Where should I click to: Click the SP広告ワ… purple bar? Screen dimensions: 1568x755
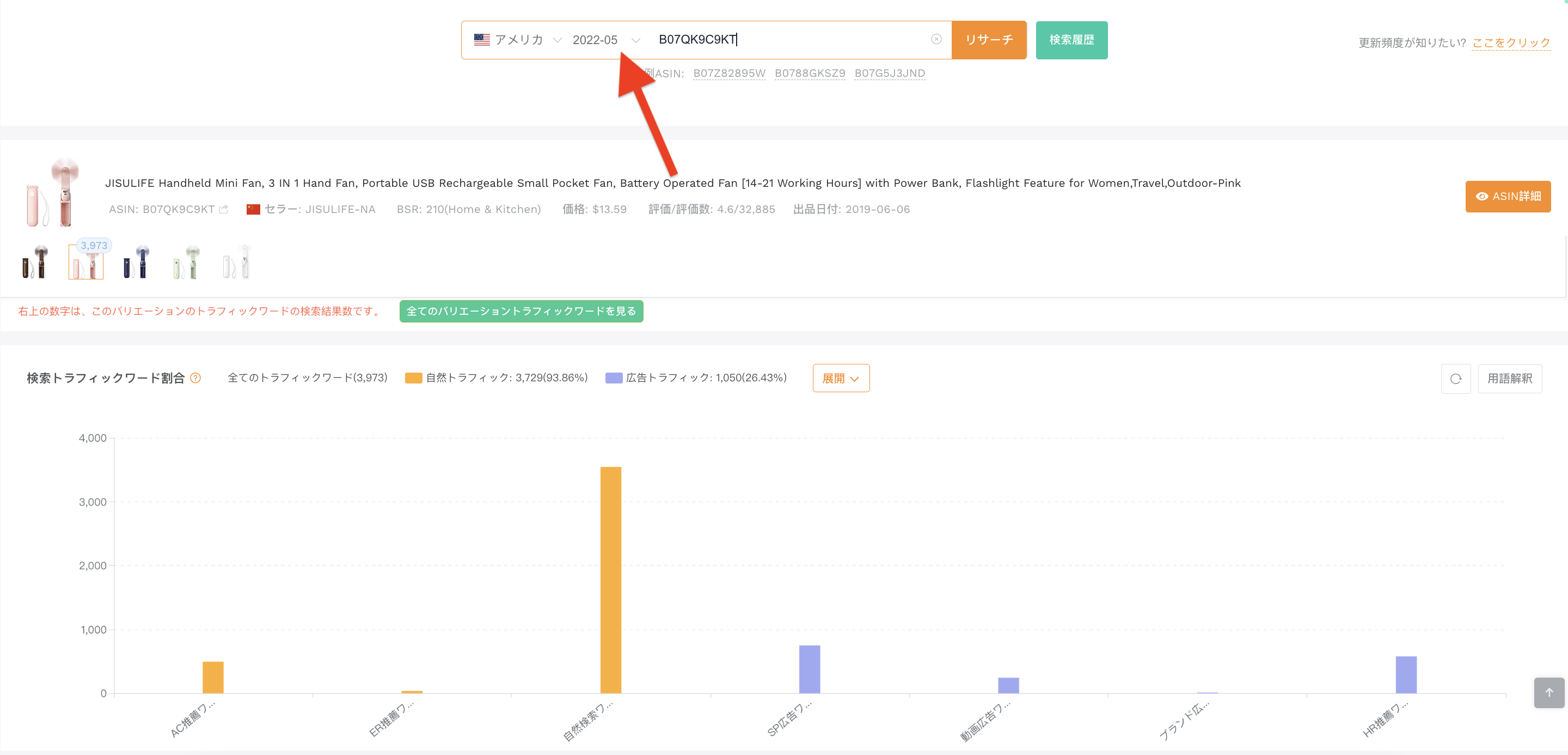[810, 669]
